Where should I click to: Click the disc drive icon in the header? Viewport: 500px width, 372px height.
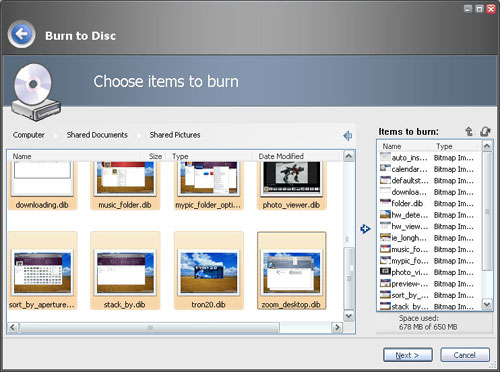click(x=35, y=92)
